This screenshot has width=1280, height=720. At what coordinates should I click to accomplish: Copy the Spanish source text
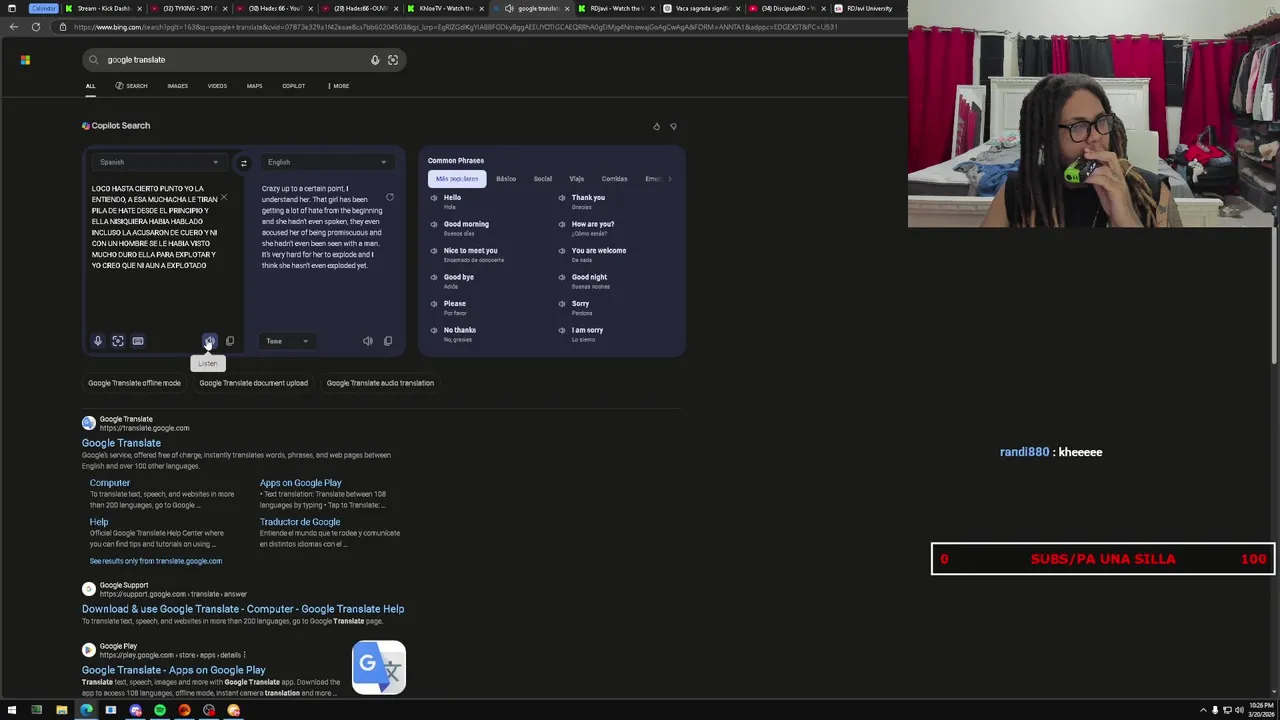[230, 341]
